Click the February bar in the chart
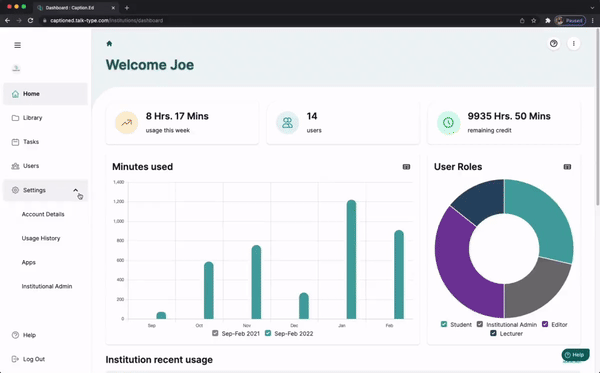Viewport: 600px width, 373px height. 399,275
